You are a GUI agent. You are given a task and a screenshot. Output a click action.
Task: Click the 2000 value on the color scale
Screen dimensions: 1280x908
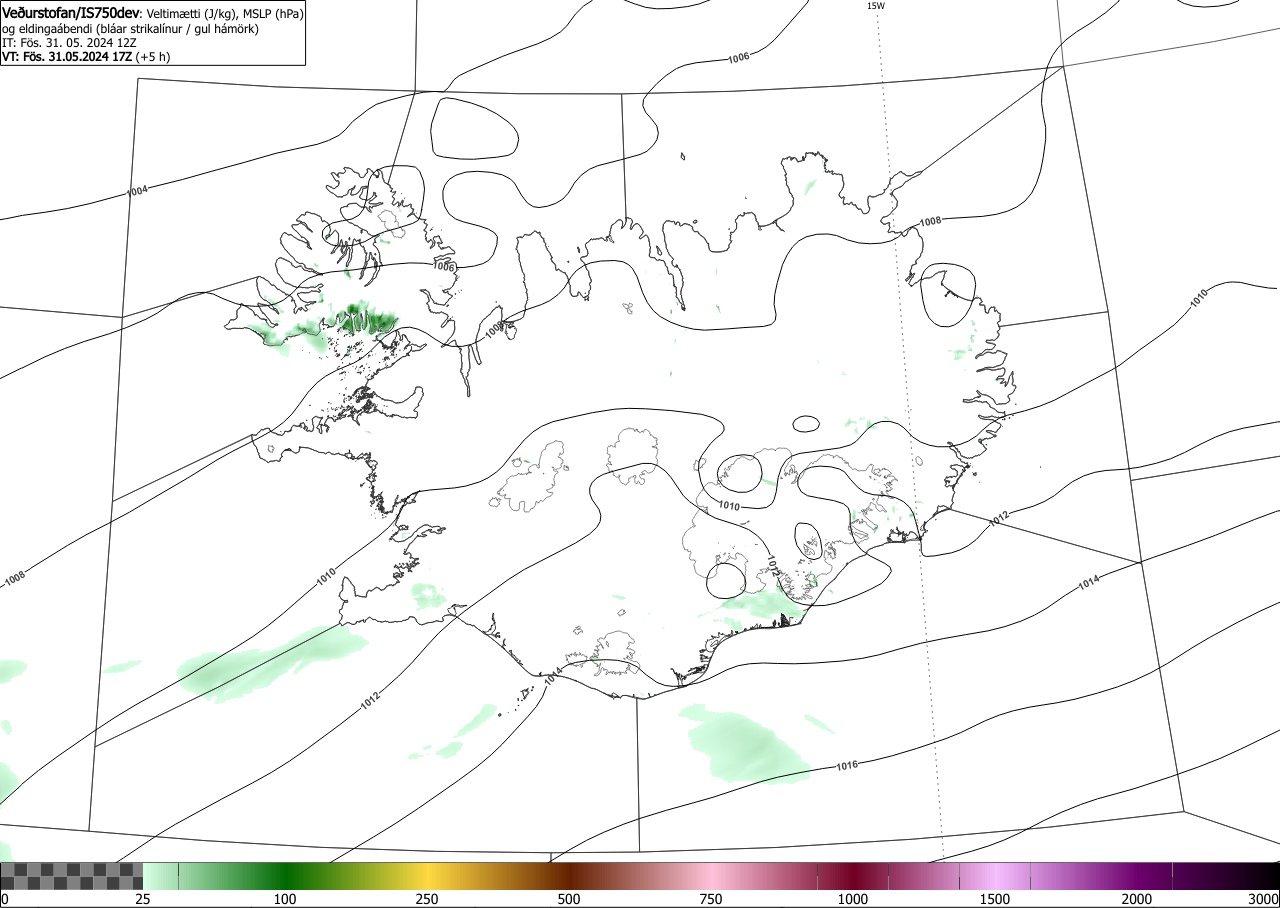coord(1137,899)
